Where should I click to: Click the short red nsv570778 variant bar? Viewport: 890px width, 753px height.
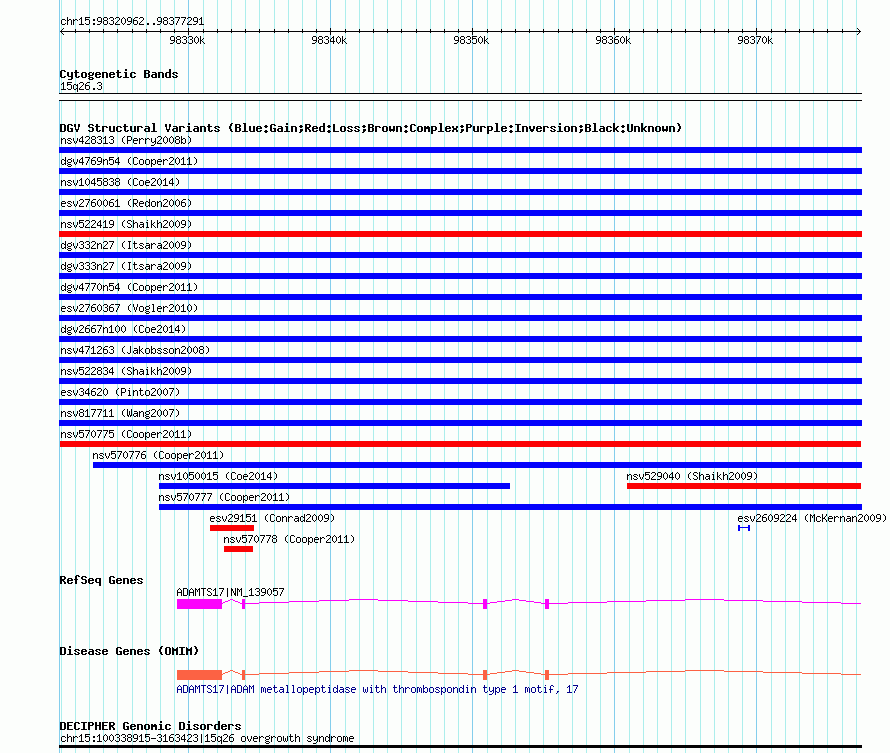[238, 549]
